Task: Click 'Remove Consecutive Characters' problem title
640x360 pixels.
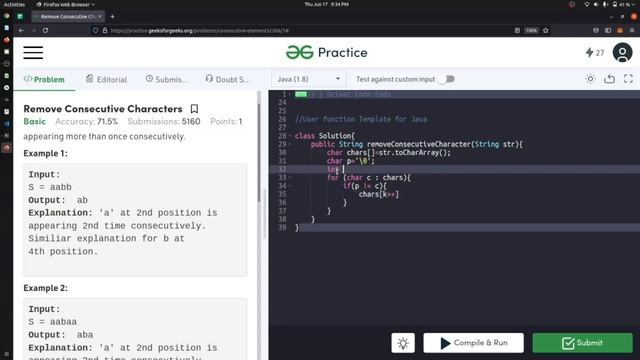Action: [x=103, y=109]
